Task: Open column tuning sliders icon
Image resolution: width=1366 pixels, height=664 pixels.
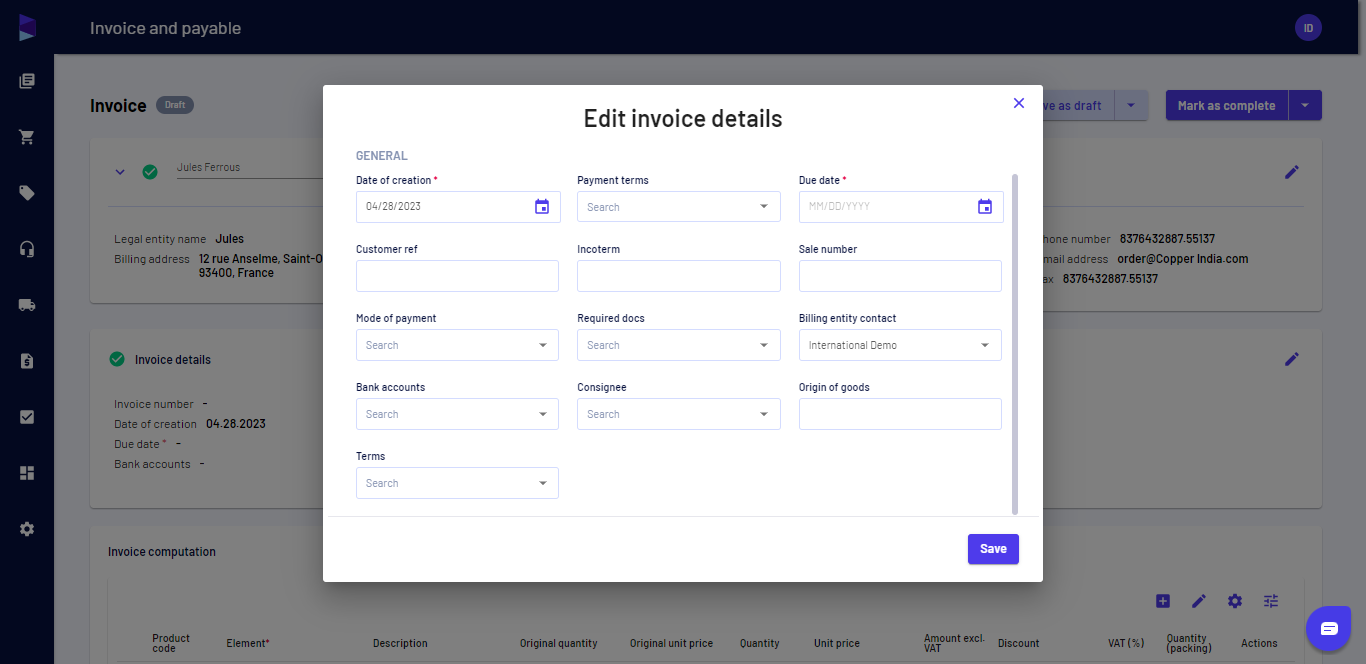Action: coord(1271,601)
